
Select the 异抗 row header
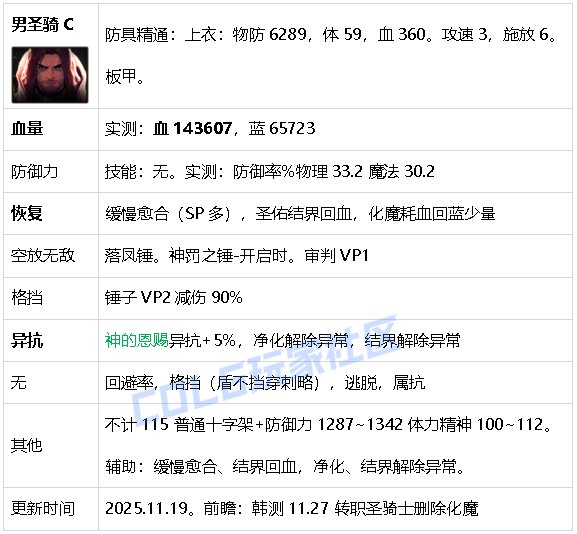[x=27, y=340]
